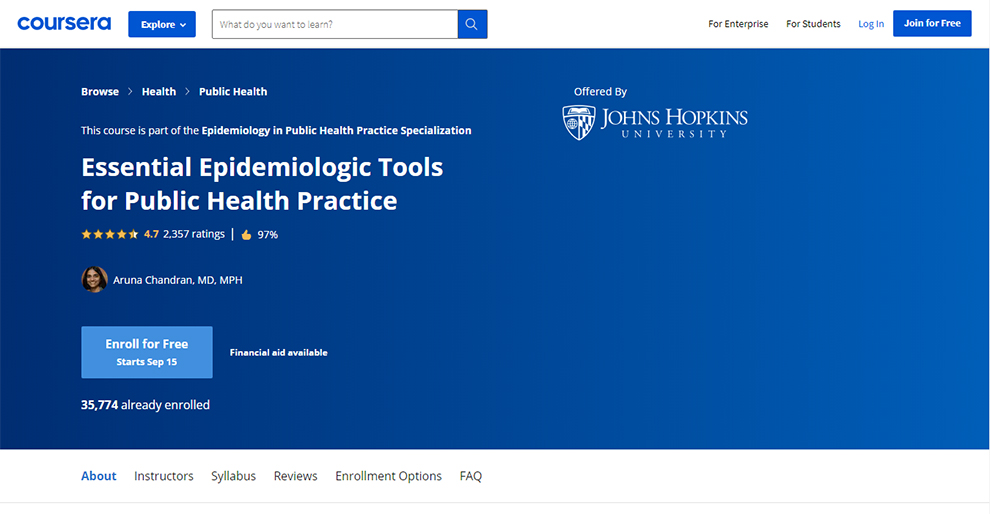The width and height of the screenshot is (990, 514).
Task: Click Enroll for Free button
Action: (x=146, y=352)
